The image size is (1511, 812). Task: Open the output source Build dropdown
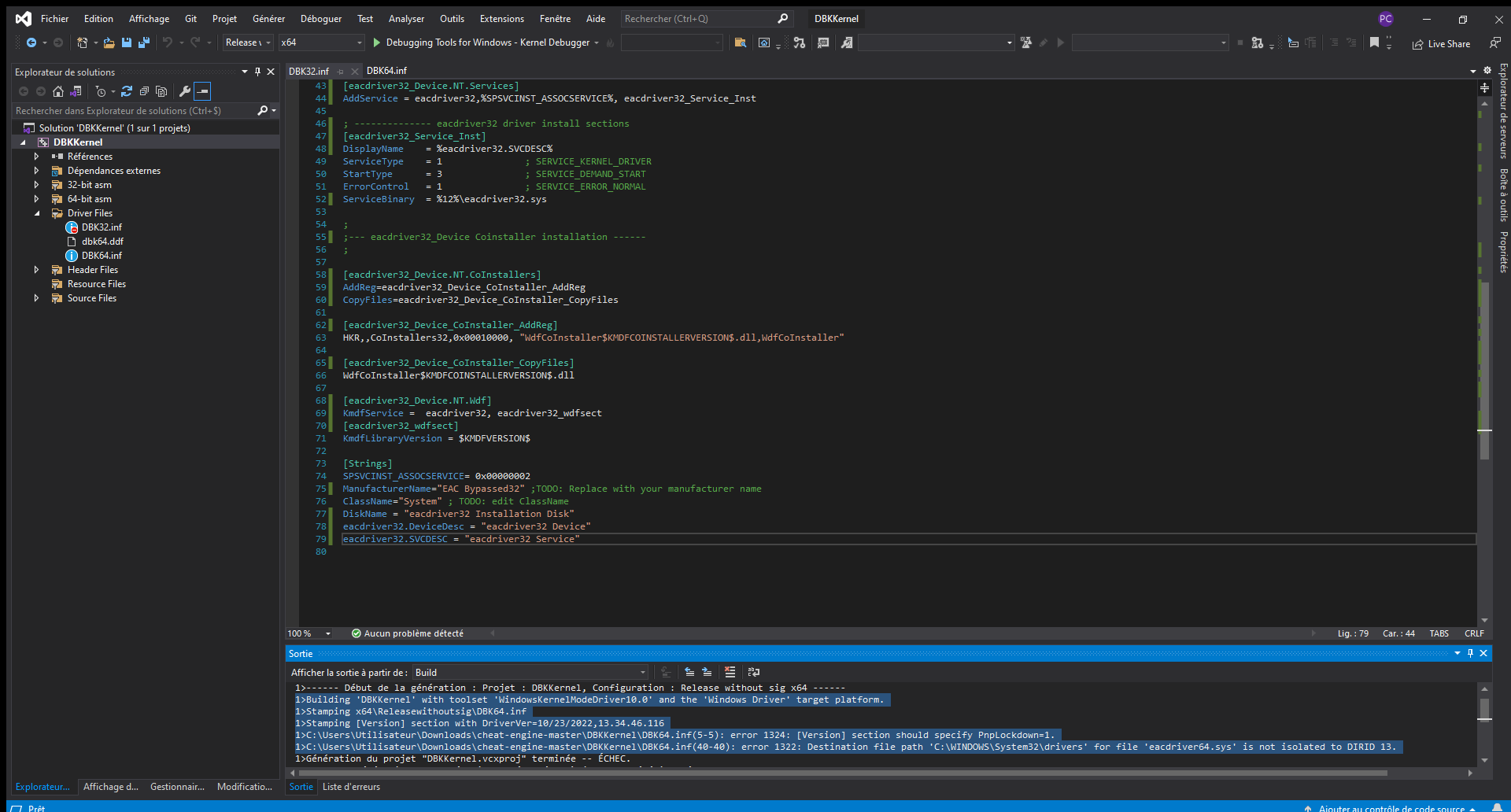(x=530, y=672)
